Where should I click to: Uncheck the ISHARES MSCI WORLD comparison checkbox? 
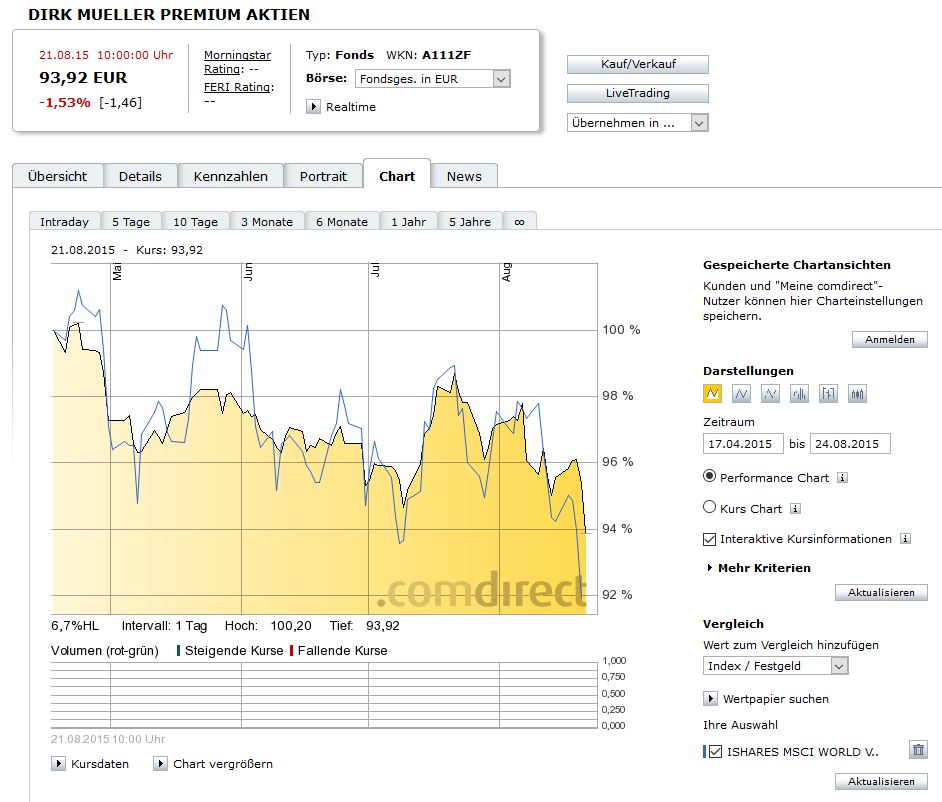click(x=716, y=752)
